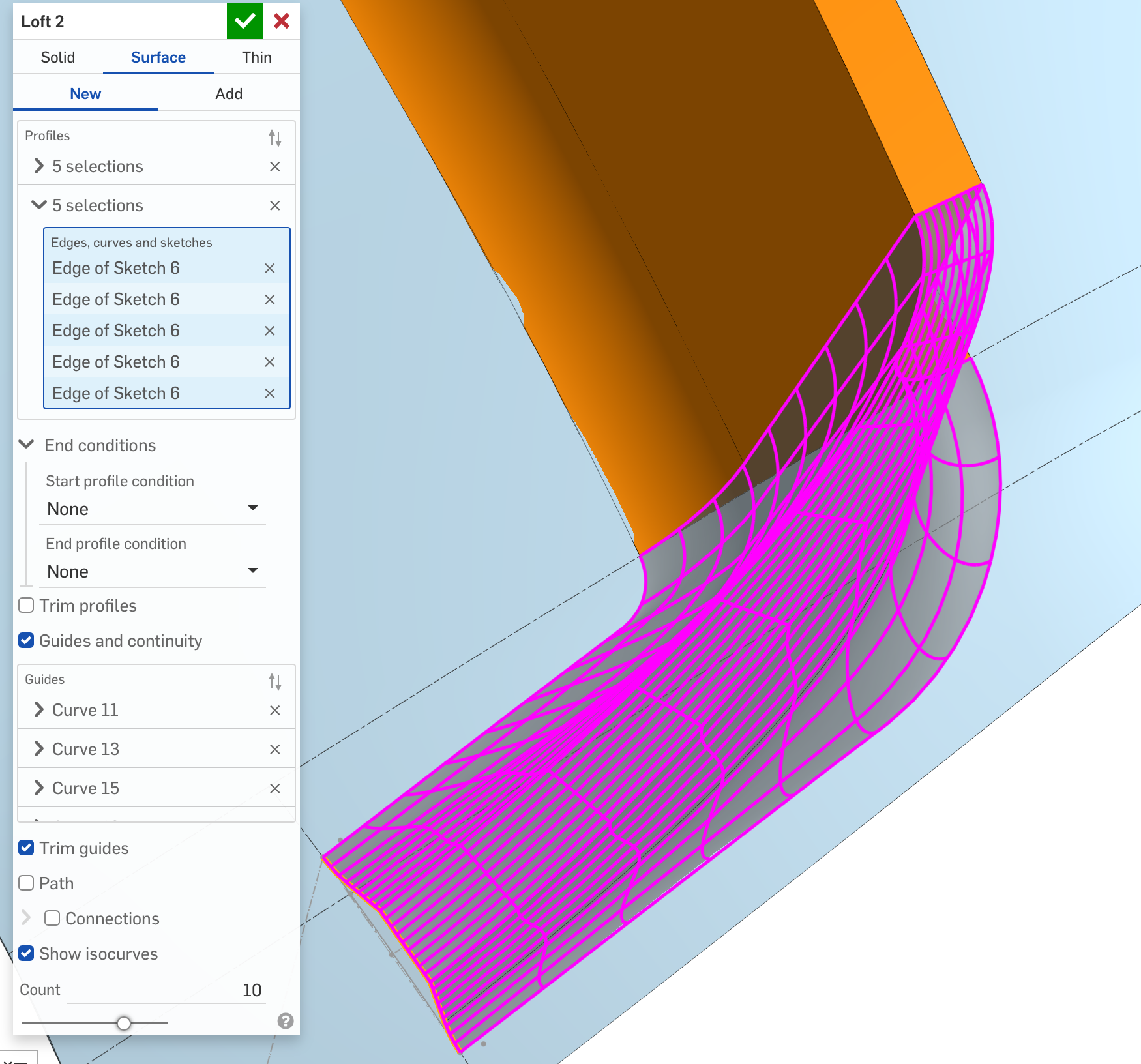Switch to the Thin tab

(x=257, y=57)
